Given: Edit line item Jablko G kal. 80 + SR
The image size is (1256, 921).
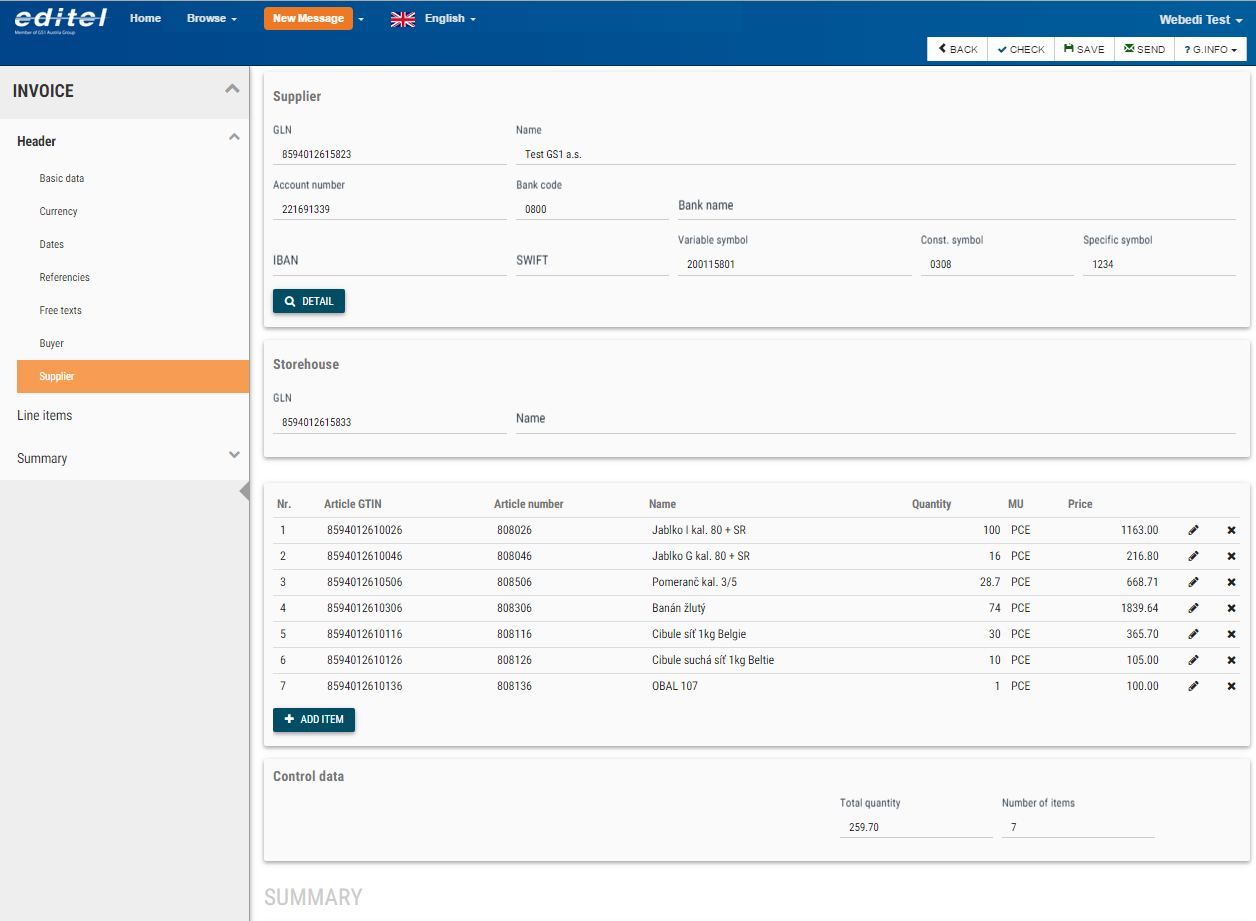Looking at the screenshot, I should coord(1193,556).
